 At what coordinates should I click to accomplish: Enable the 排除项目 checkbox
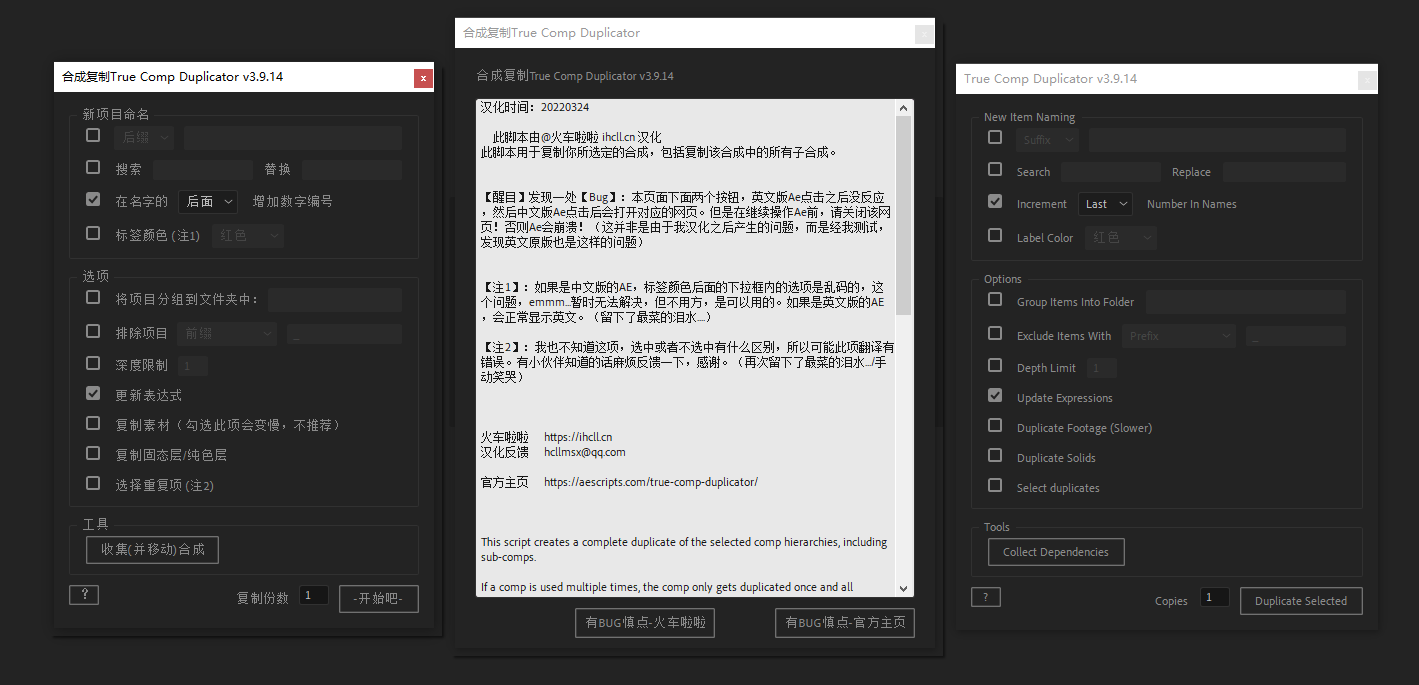[93, 331]
